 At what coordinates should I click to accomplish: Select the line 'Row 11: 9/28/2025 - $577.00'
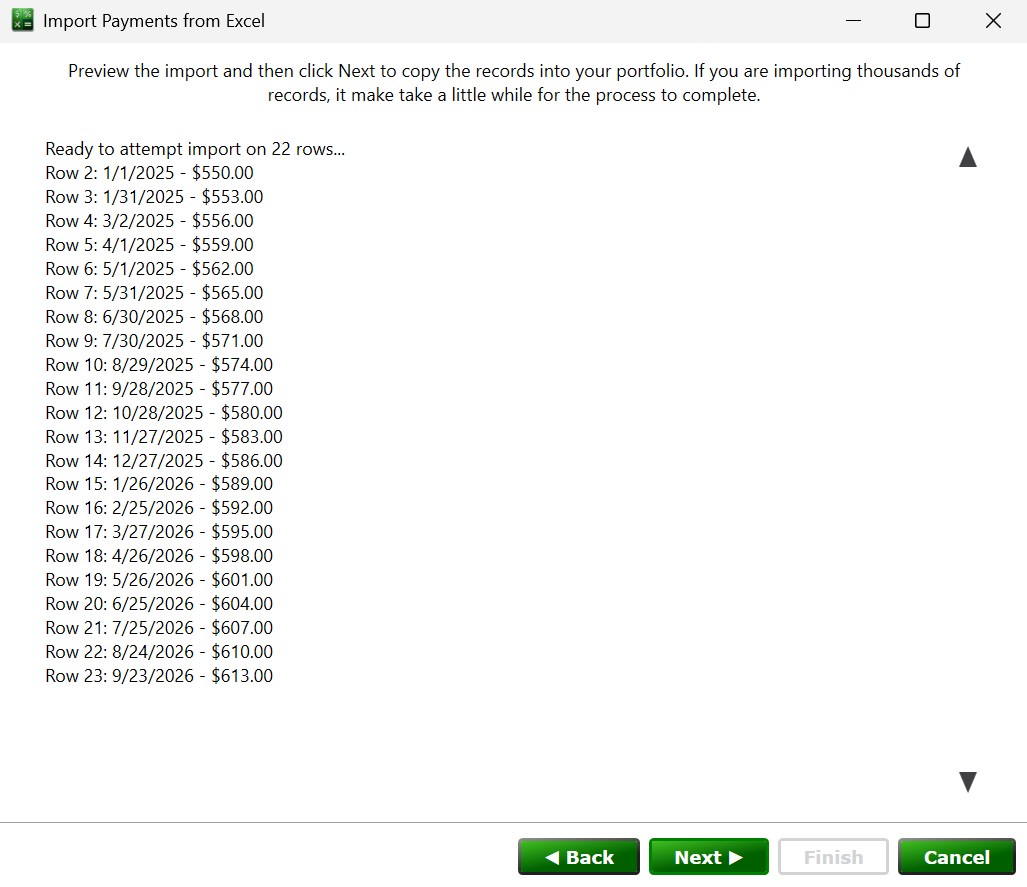pos(159,389)
